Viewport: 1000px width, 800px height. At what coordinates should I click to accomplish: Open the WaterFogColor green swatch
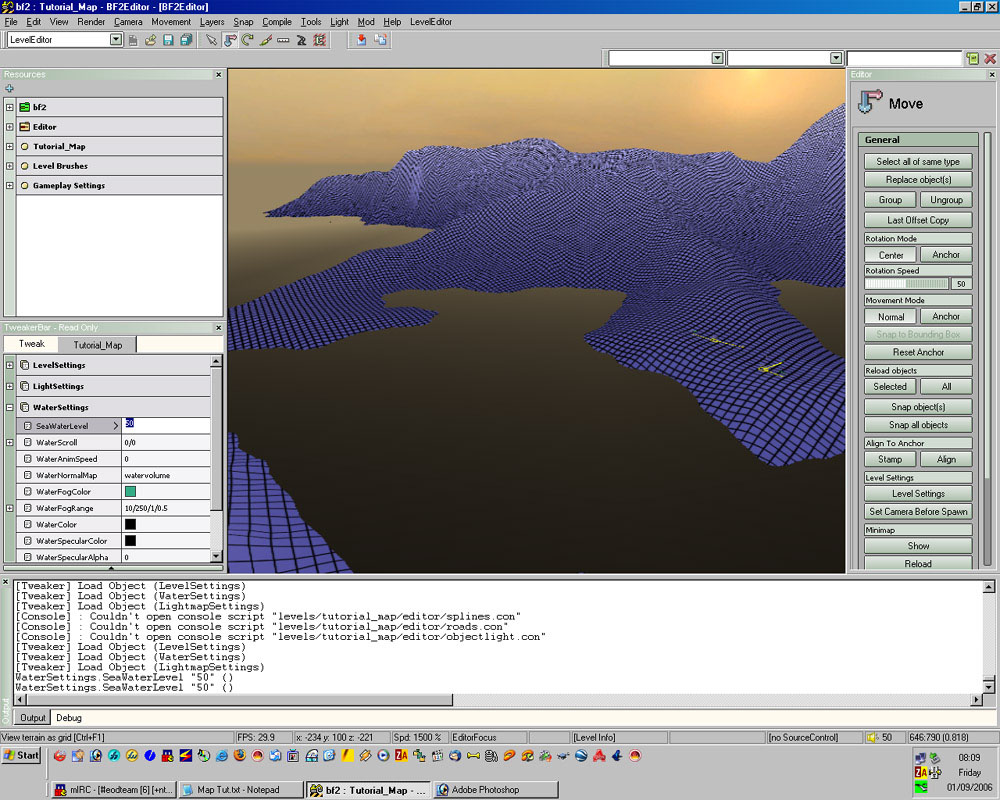click(x=130, y=491)
